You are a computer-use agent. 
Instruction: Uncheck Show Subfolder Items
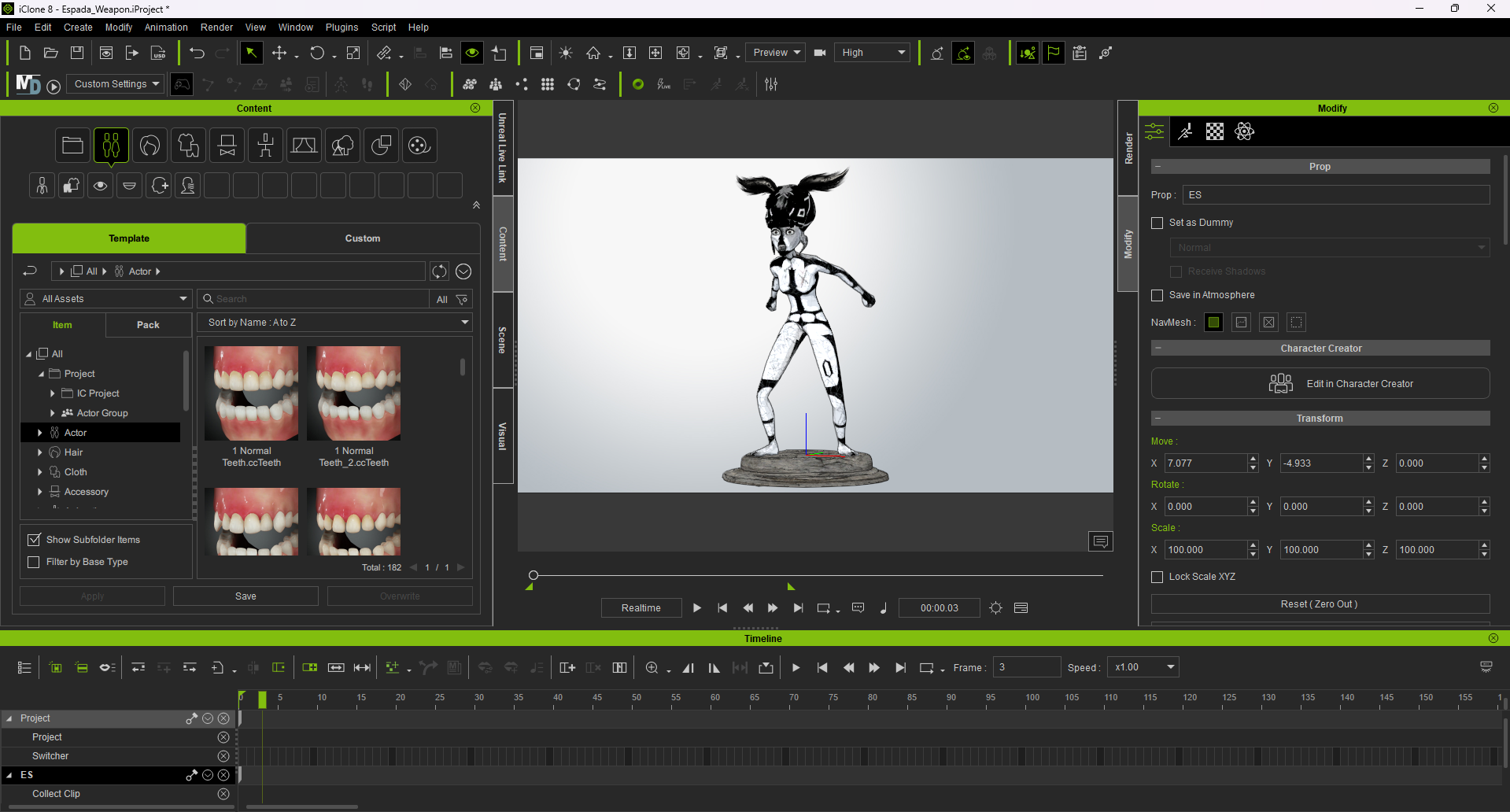[34, 540]
